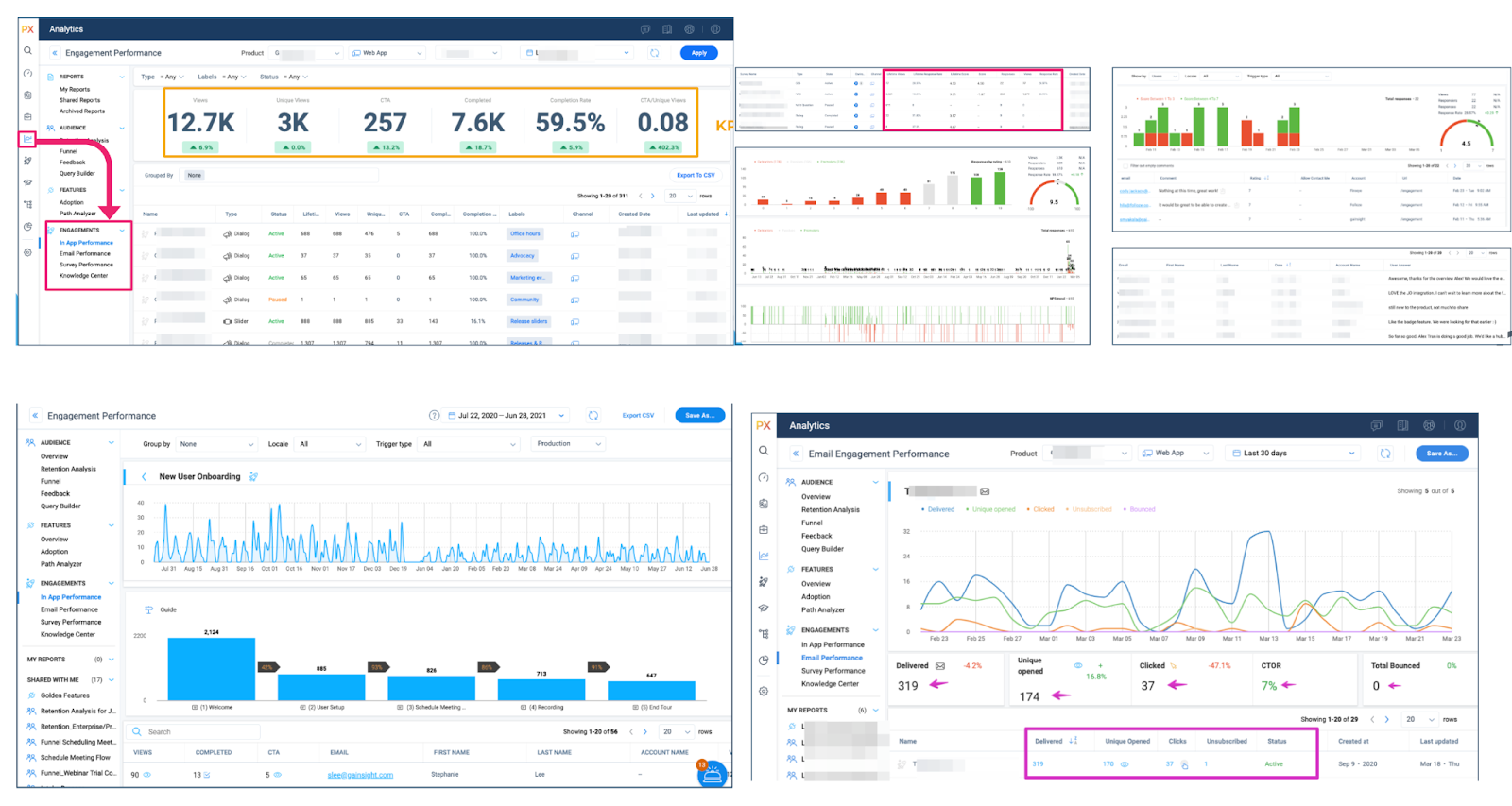The height and width of the screenshot is (806, 1512).
Task: Toggle Unique opened series in chart legend
Action: 990,509
